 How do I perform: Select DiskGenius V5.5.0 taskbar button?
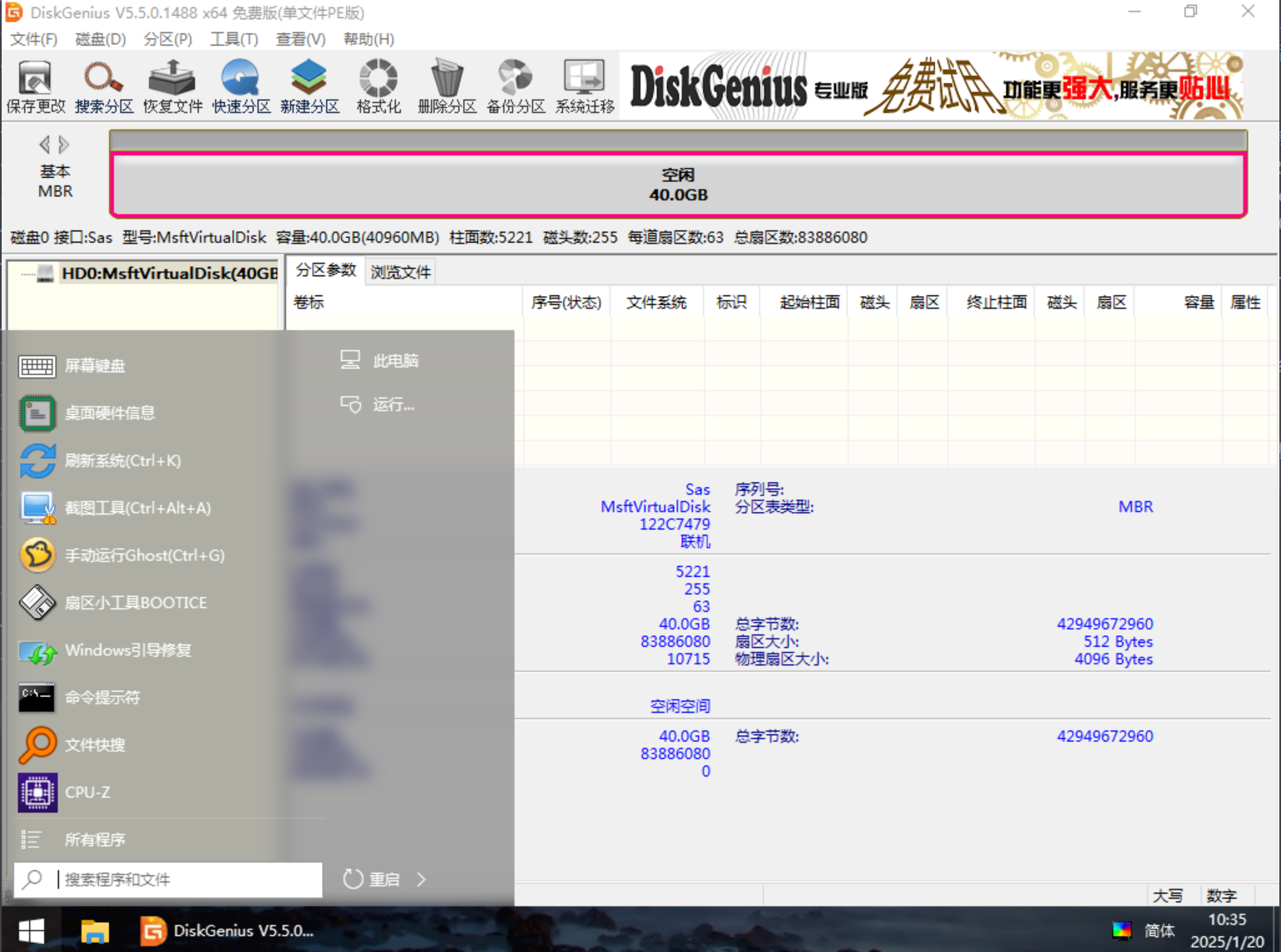(228, 930)
